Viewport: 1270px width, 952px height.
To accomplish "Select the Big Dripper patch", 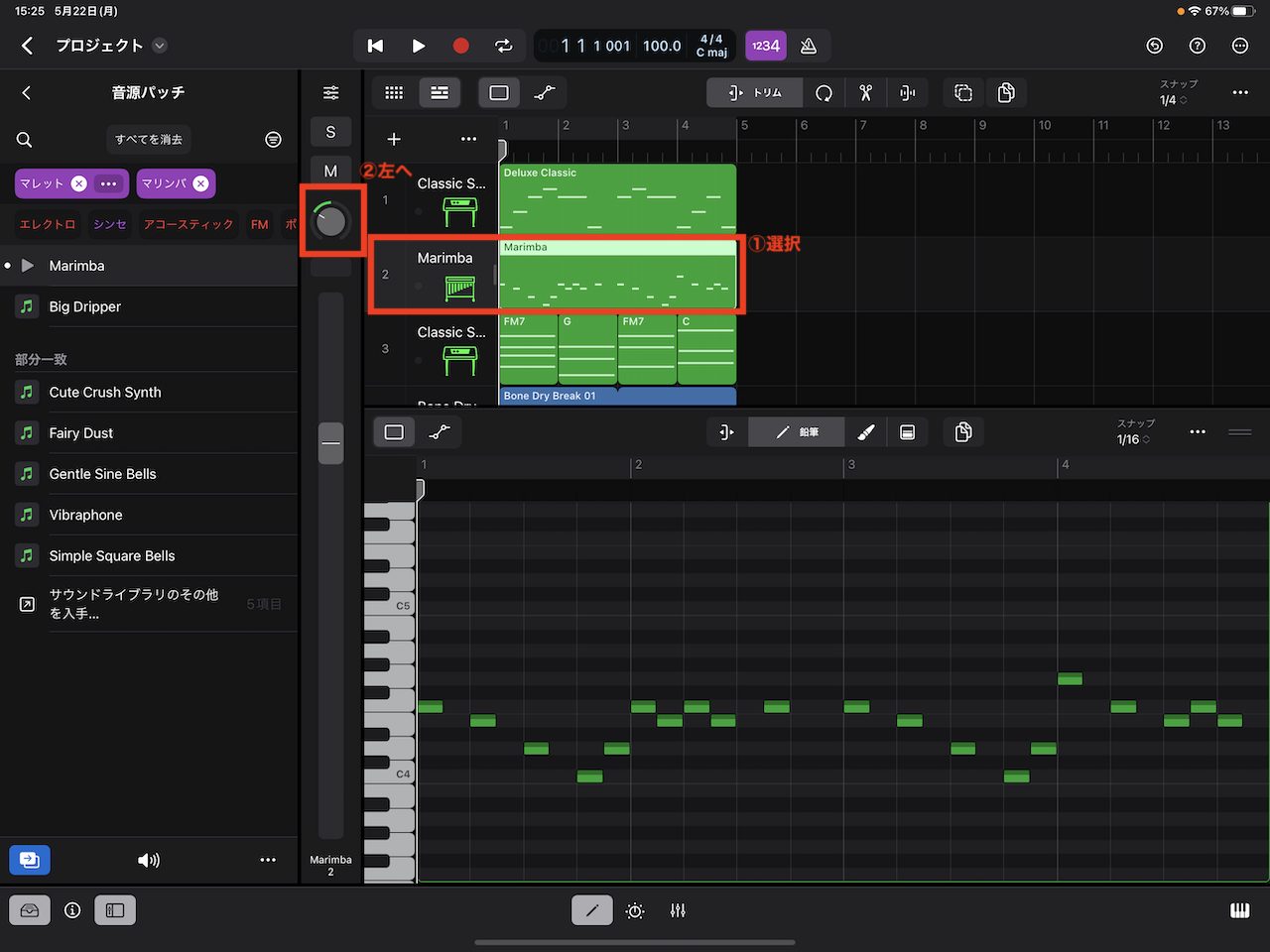I will (149, 306).
